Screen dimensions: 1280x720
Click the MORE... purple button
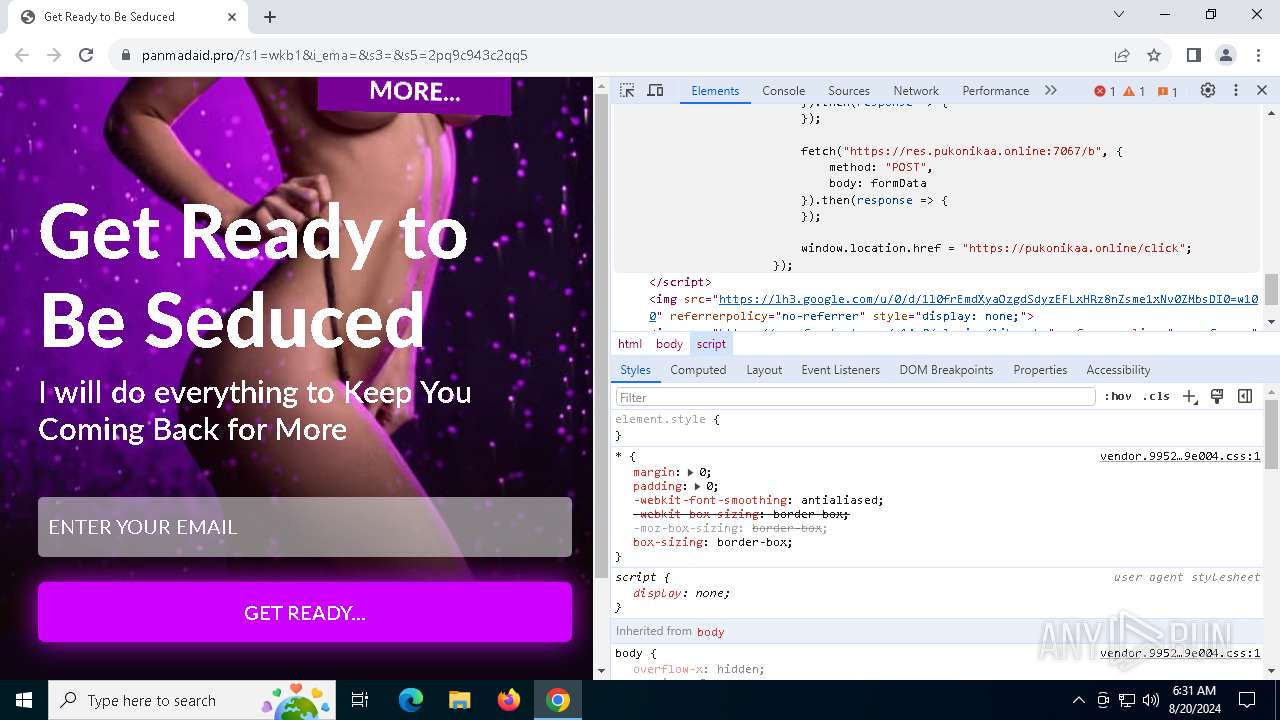(414, 93)
